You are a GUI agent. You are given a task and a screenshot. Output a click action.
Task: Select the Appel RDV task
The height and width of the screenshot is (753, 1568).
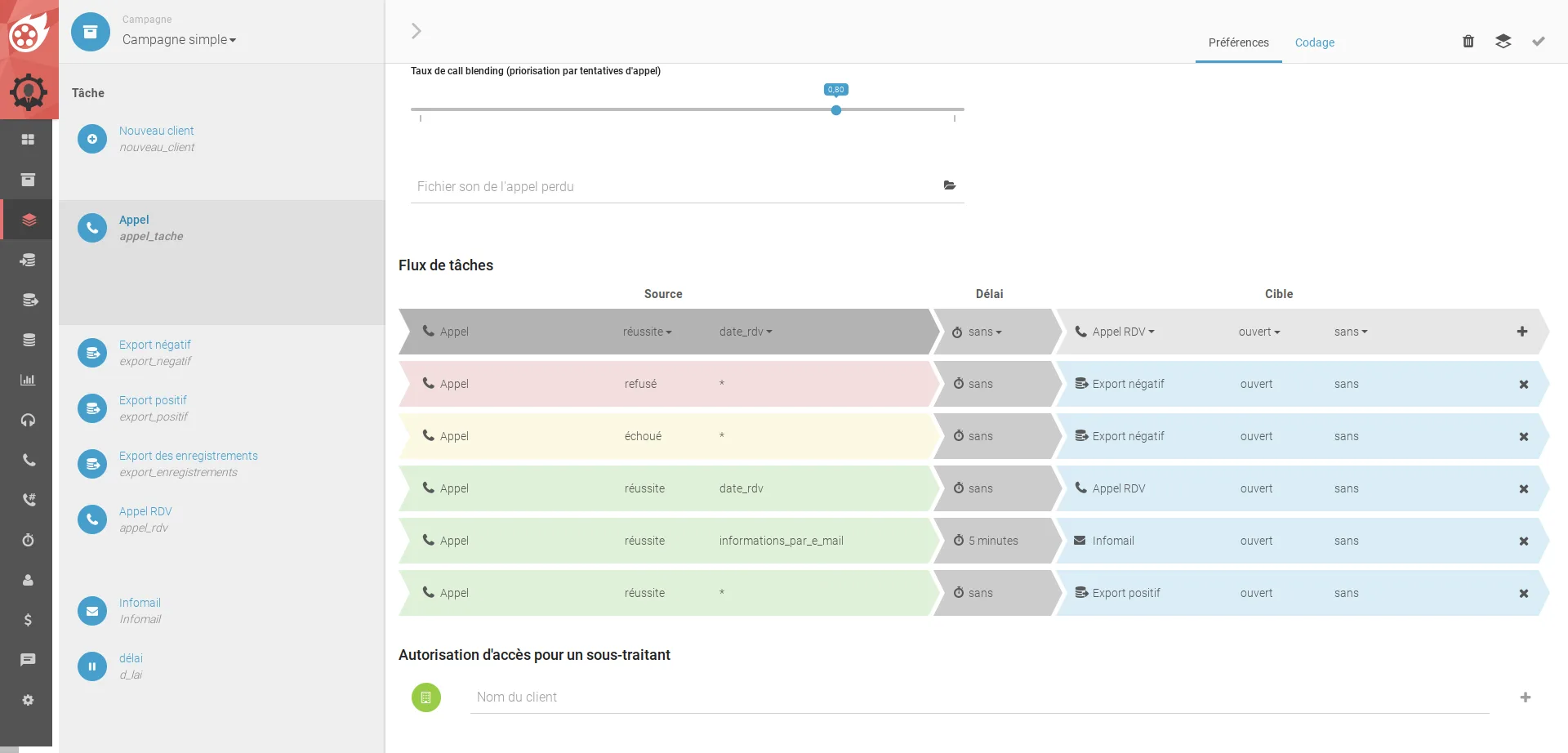[x=221, y=519]
